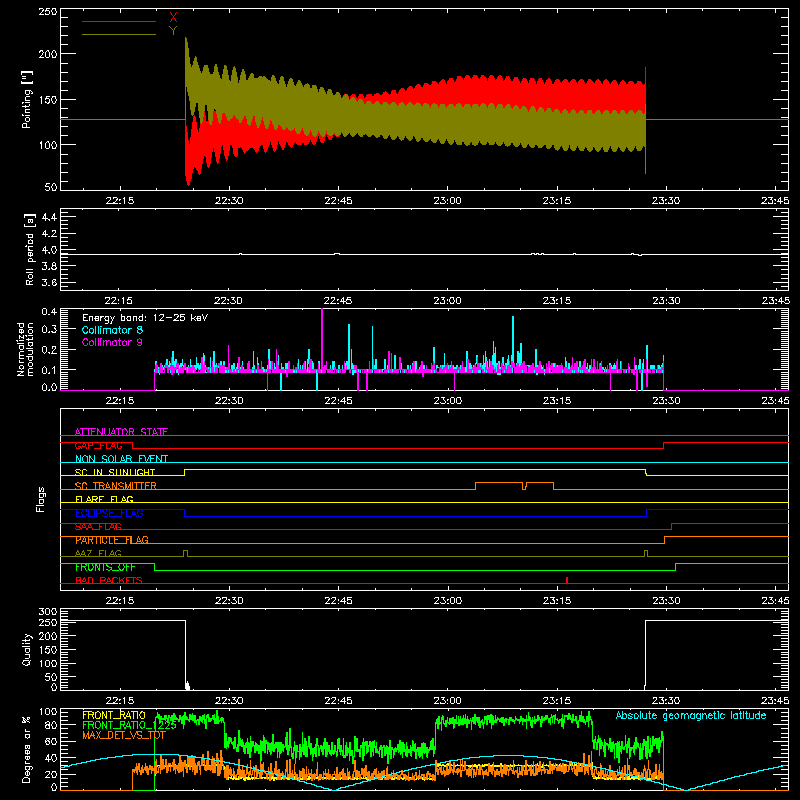Click the red X legend label
The height and width of the screenshot is (800, 800).
[173, 18]
